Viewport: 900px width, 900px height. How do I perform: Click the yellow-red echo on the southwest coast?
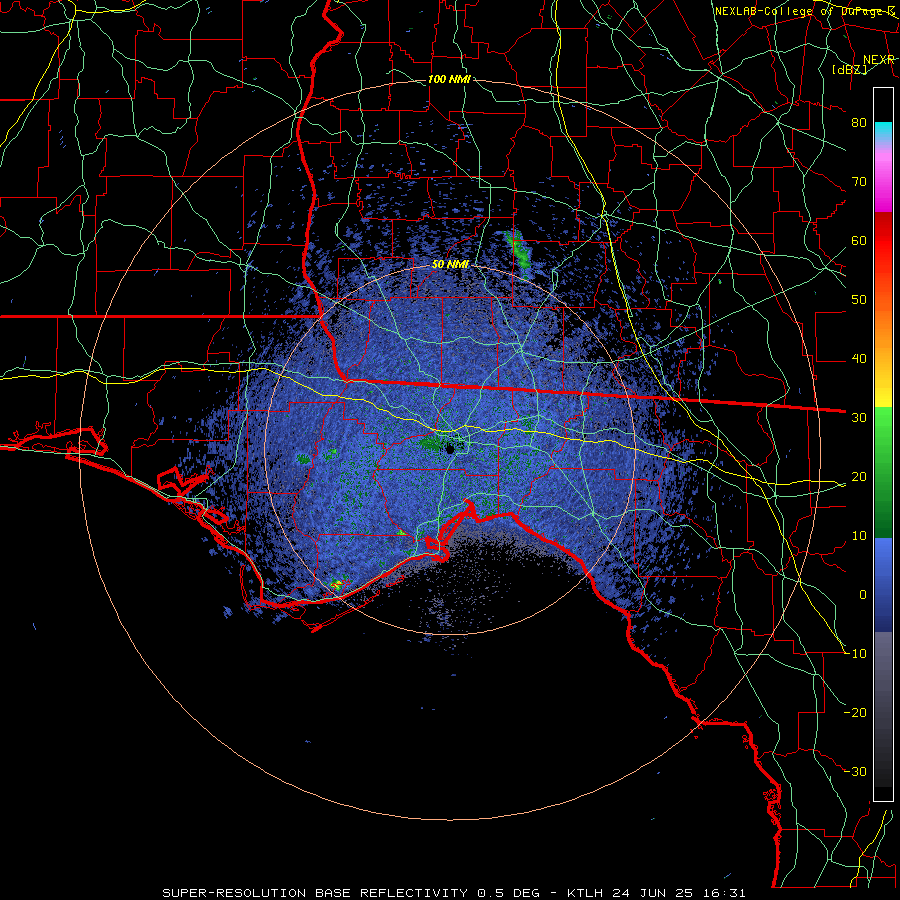tap(336, 585)
